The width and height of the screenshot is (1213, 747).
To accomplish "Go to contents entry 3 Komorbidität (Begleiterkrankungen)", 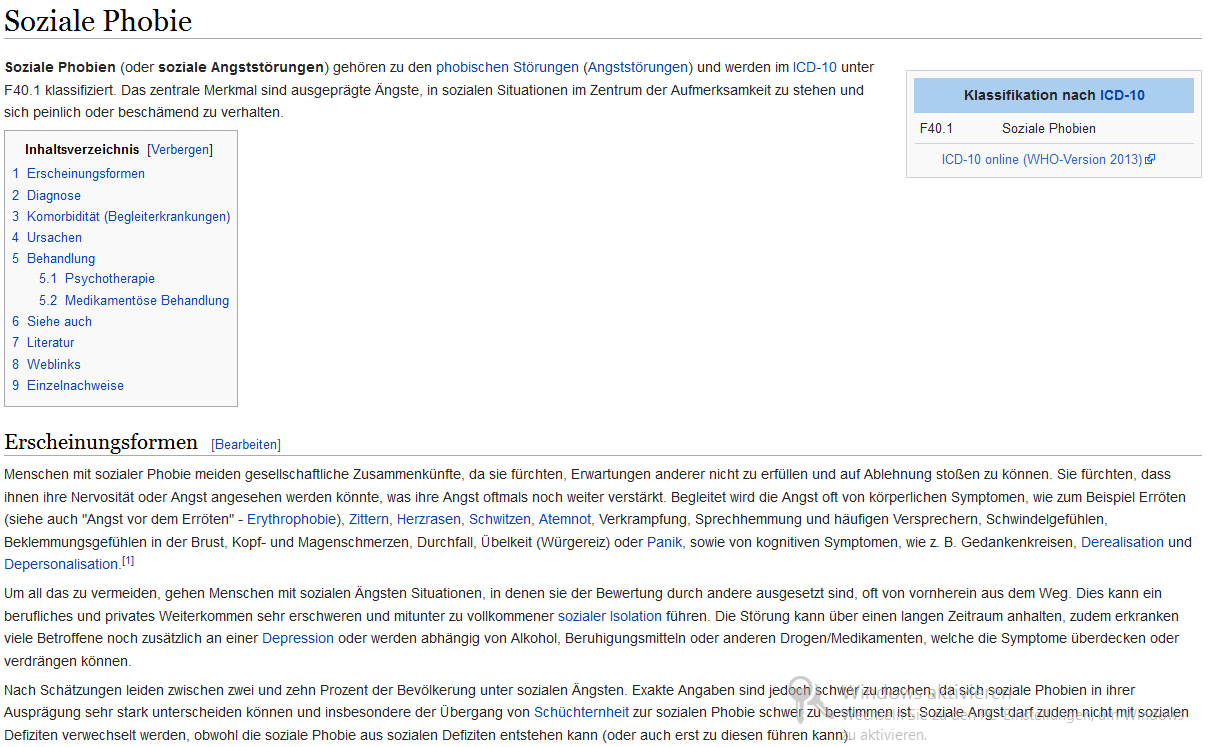I will pos(121,216).
